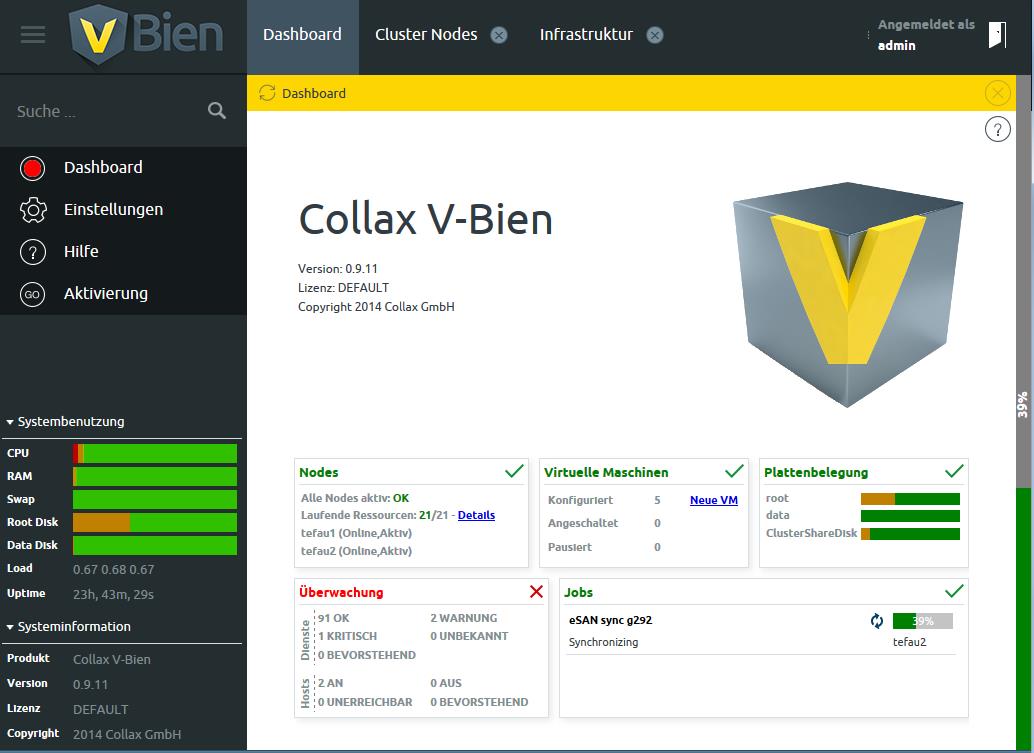The width and height of the screenshot is (1034, 753).
Task: Click the Dashboard refresh icon
Action: (x=267, y=93)
